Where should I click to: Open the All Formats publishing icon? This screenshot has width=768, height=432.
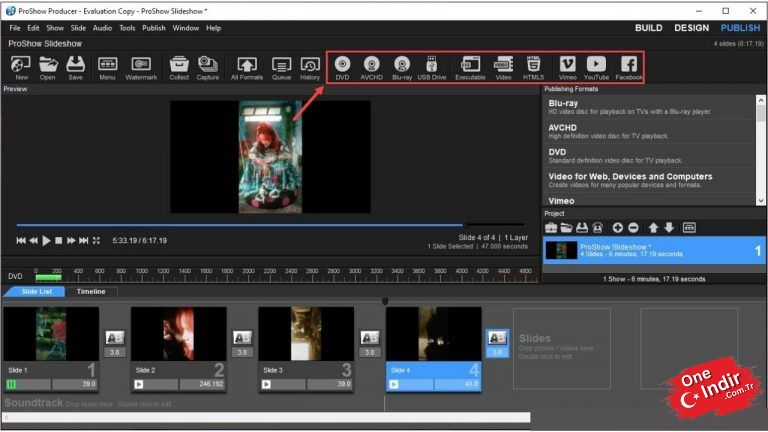click(x=247, y=68)
